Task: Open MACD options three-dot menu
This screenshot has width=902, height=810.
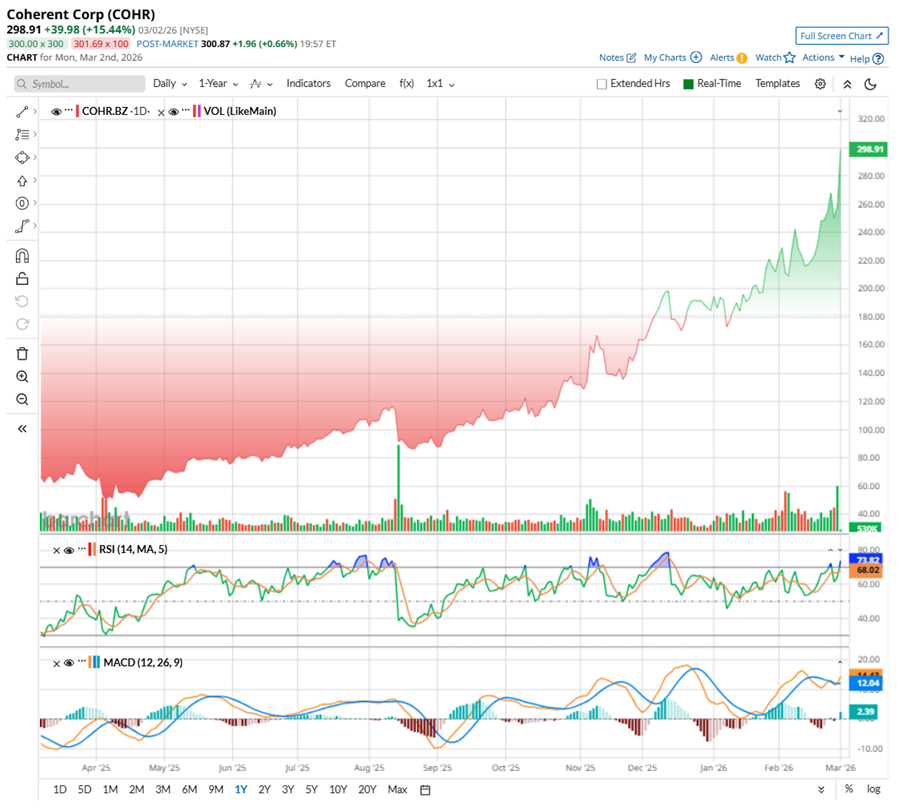Action: [82, 662]
